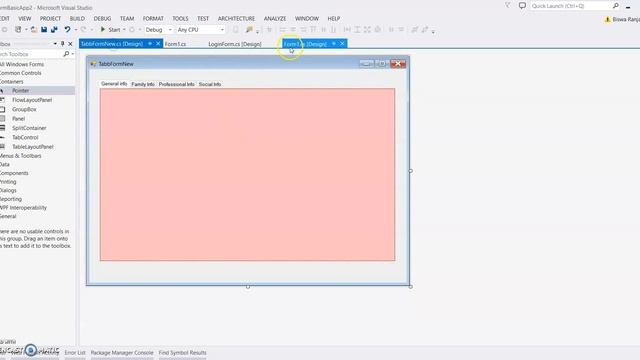Screen dimensions: 640x360
Task: Open the Error List bottom tab
Action: coord(75,353)
